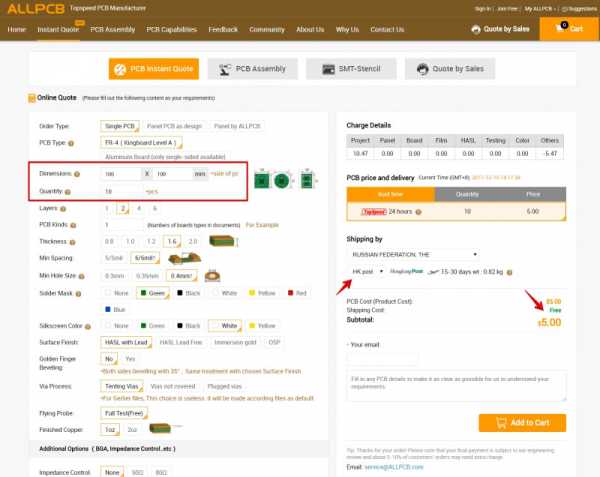Click the Quantity help question icon

point(68,192)
